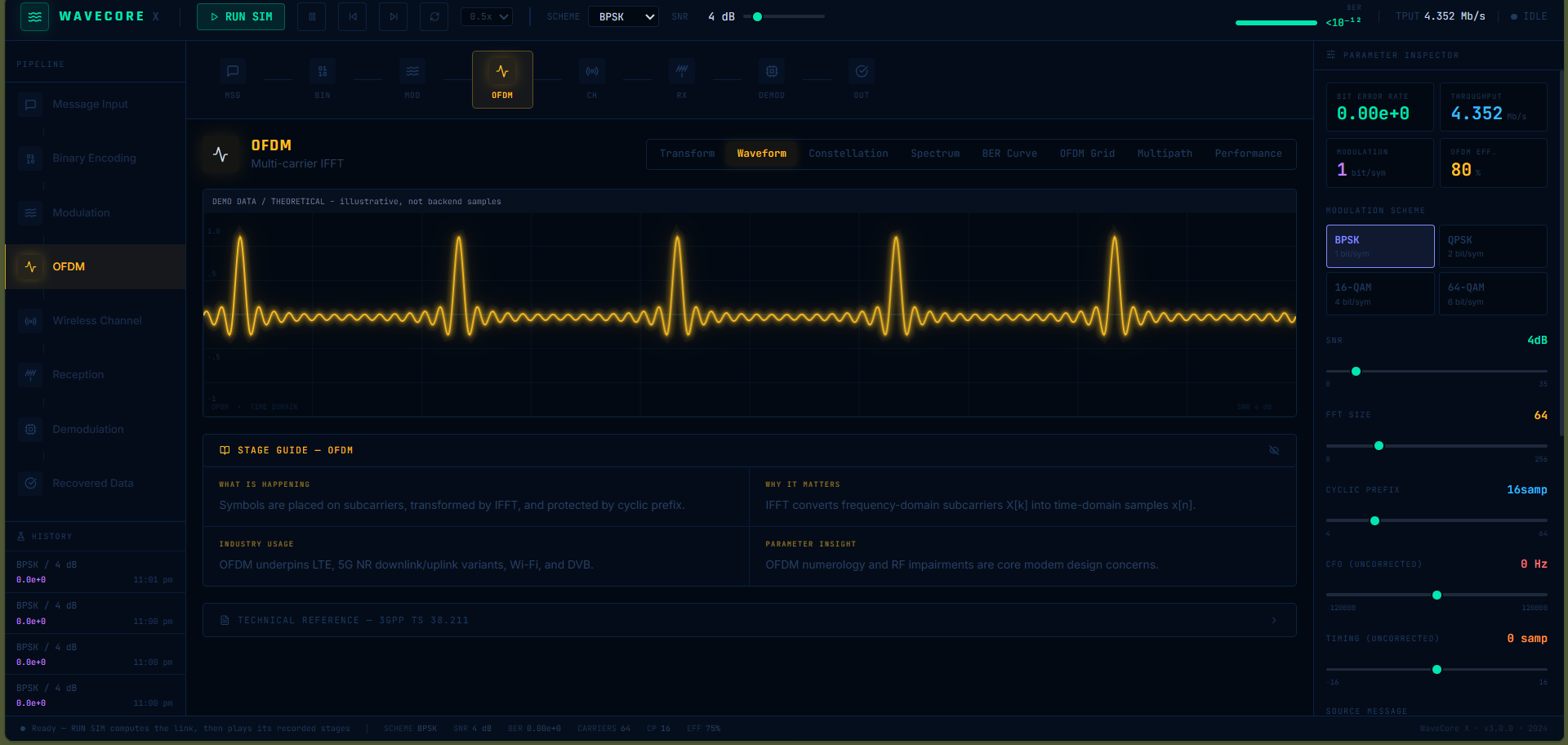1568x745 pixels.
Task: Click the WaveCore menu logo icon
Action: tap(34, 16)
